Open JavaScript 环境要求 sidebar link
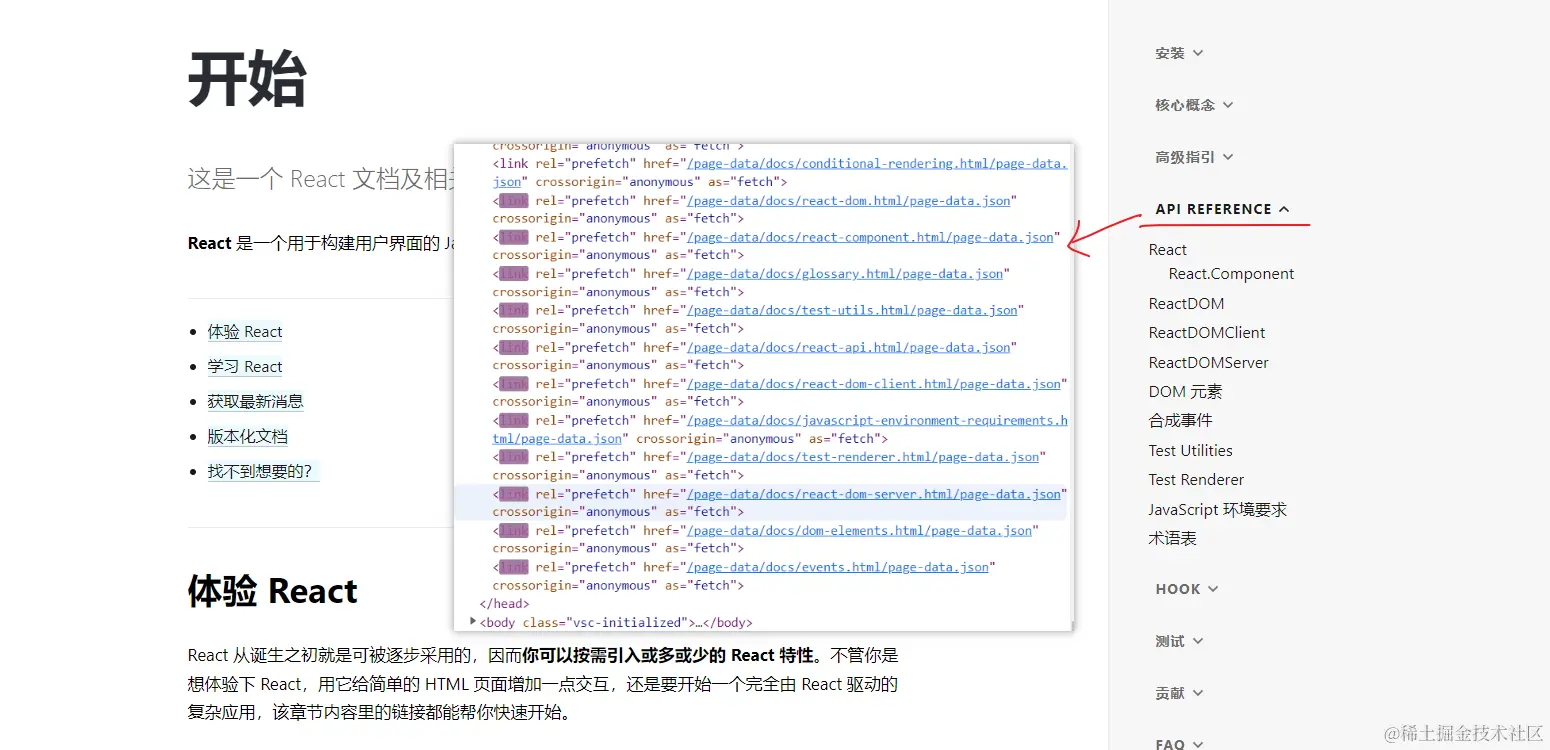Screen dimensions: 1550x750 1217,510
